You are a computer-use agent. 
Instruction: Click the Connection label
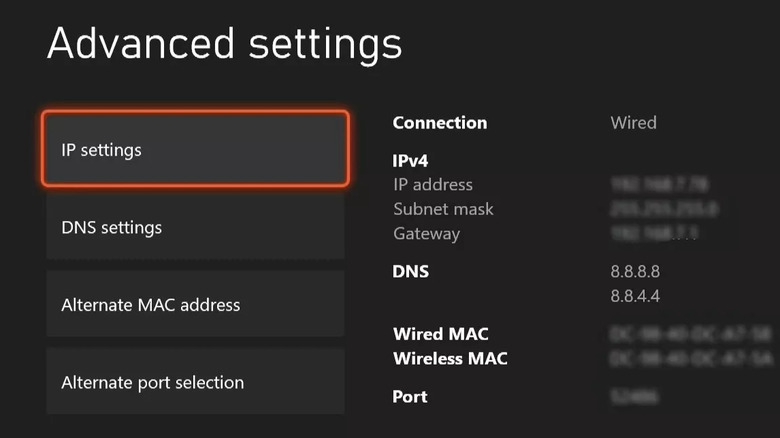pyautogui.click(x=440, y=123)
